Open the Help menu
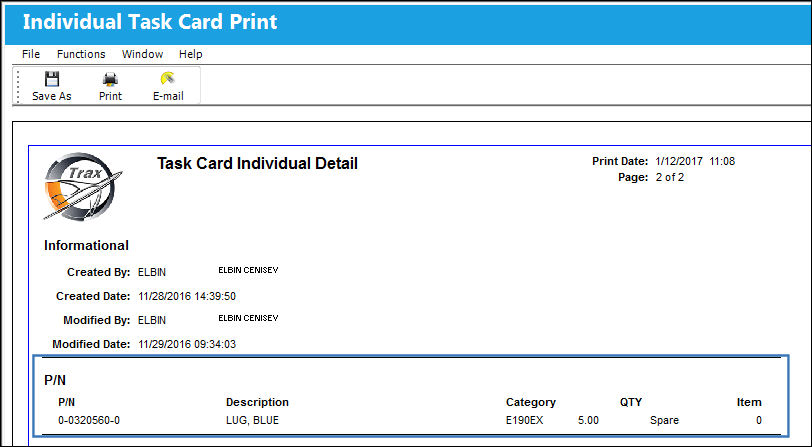Viewport: 812px width, 447px height. pyautogui.click(x=191, y=54)
